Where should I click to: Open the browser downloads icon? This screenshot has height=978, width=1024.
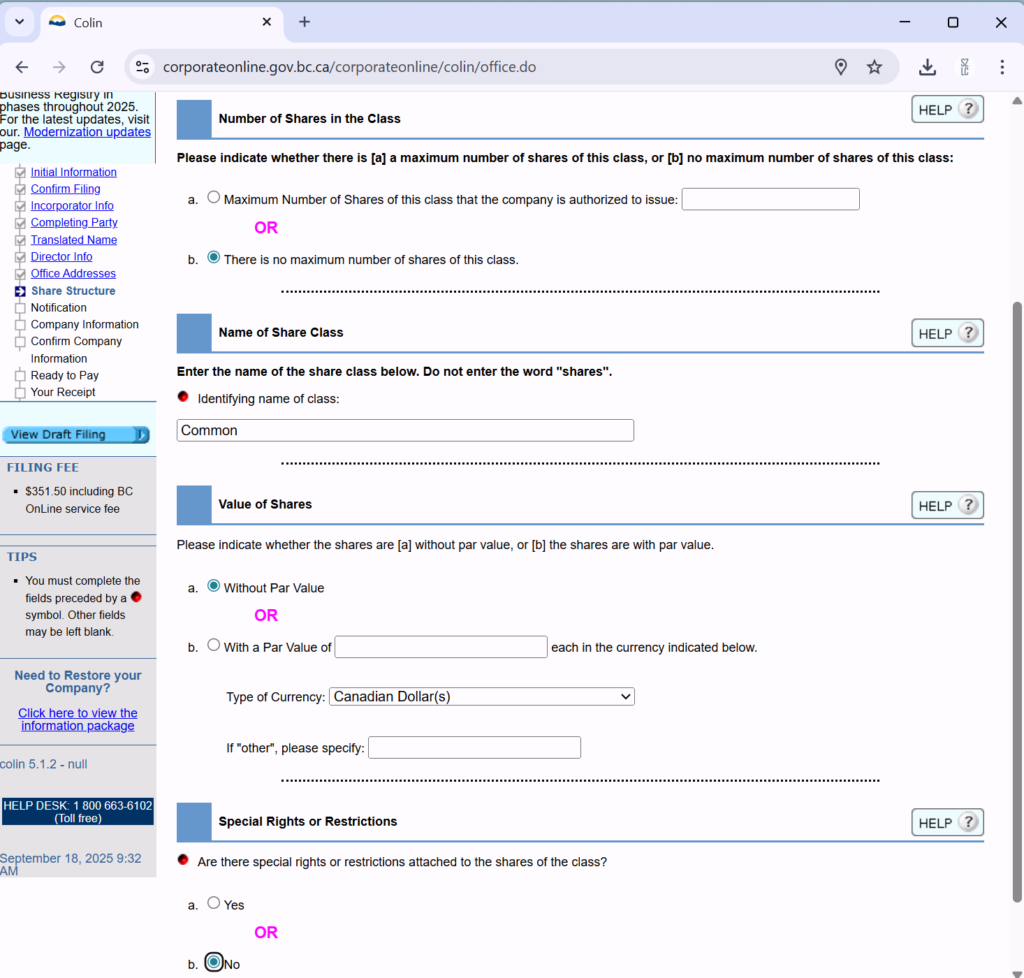pyautogui.click(x=927, y=67)
